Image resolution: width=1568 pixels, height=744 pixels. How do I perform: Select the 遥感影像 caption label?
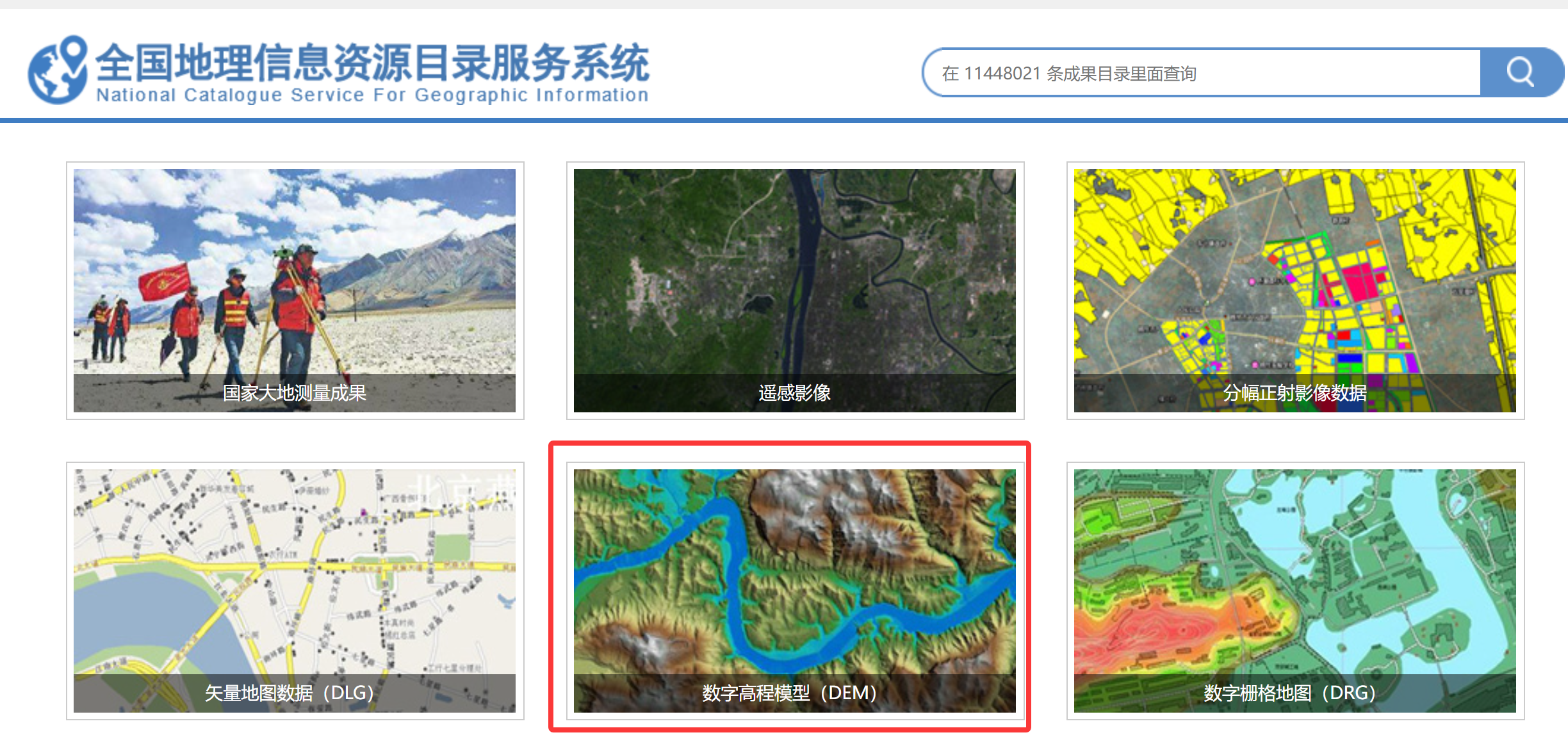(x=794, y=392)
